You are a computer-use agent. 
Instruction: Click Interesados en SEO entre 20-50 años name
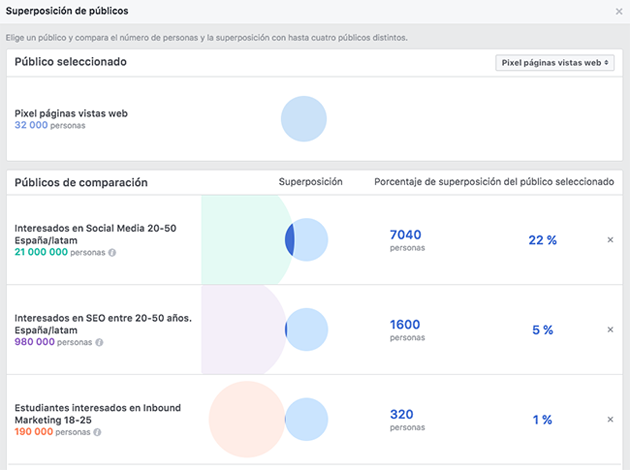coord(103,324)
